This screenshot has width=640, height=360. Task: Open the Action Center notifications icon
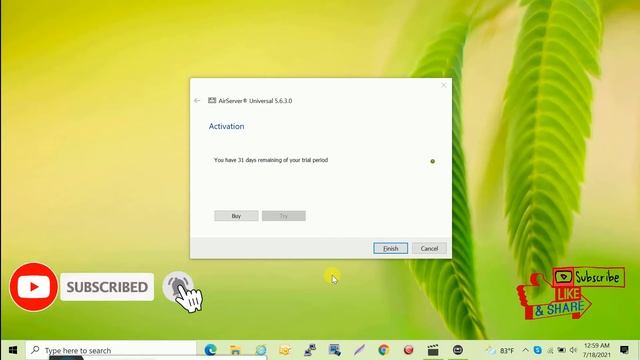pyautogui.click(x=624, y=350)
